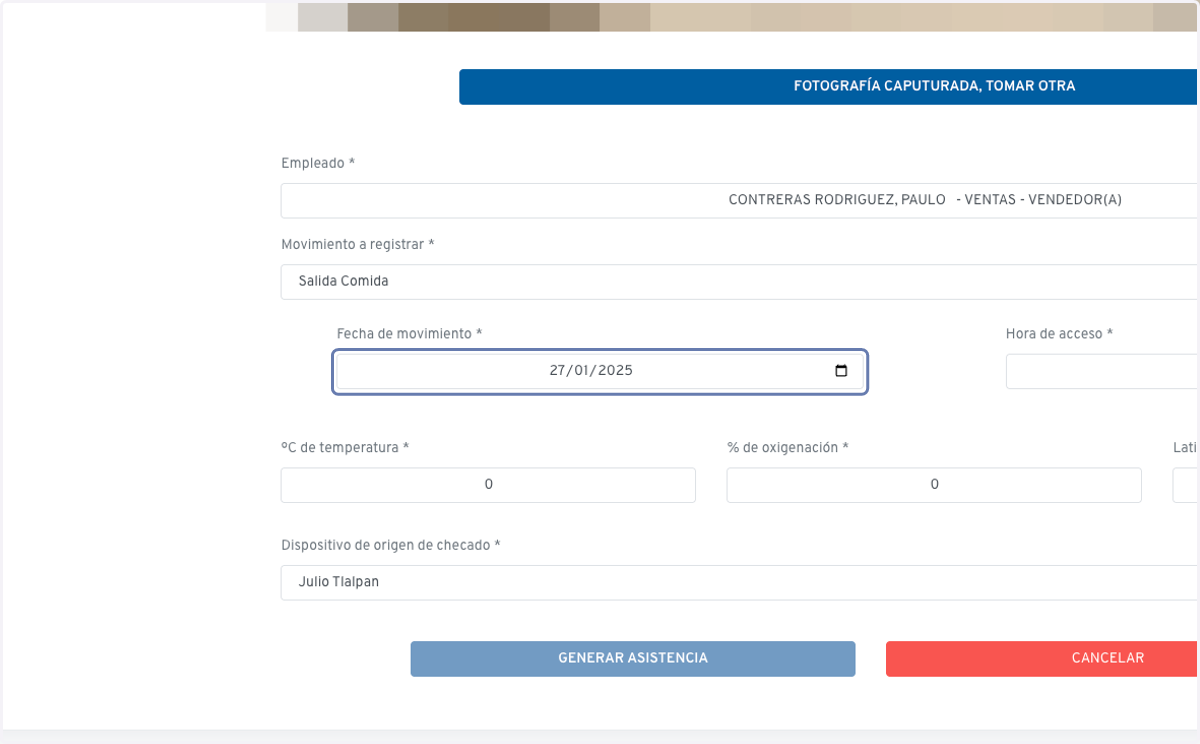Click the Fecha de movimiento date field
The image size is (1200, 744).
[600, 371]
